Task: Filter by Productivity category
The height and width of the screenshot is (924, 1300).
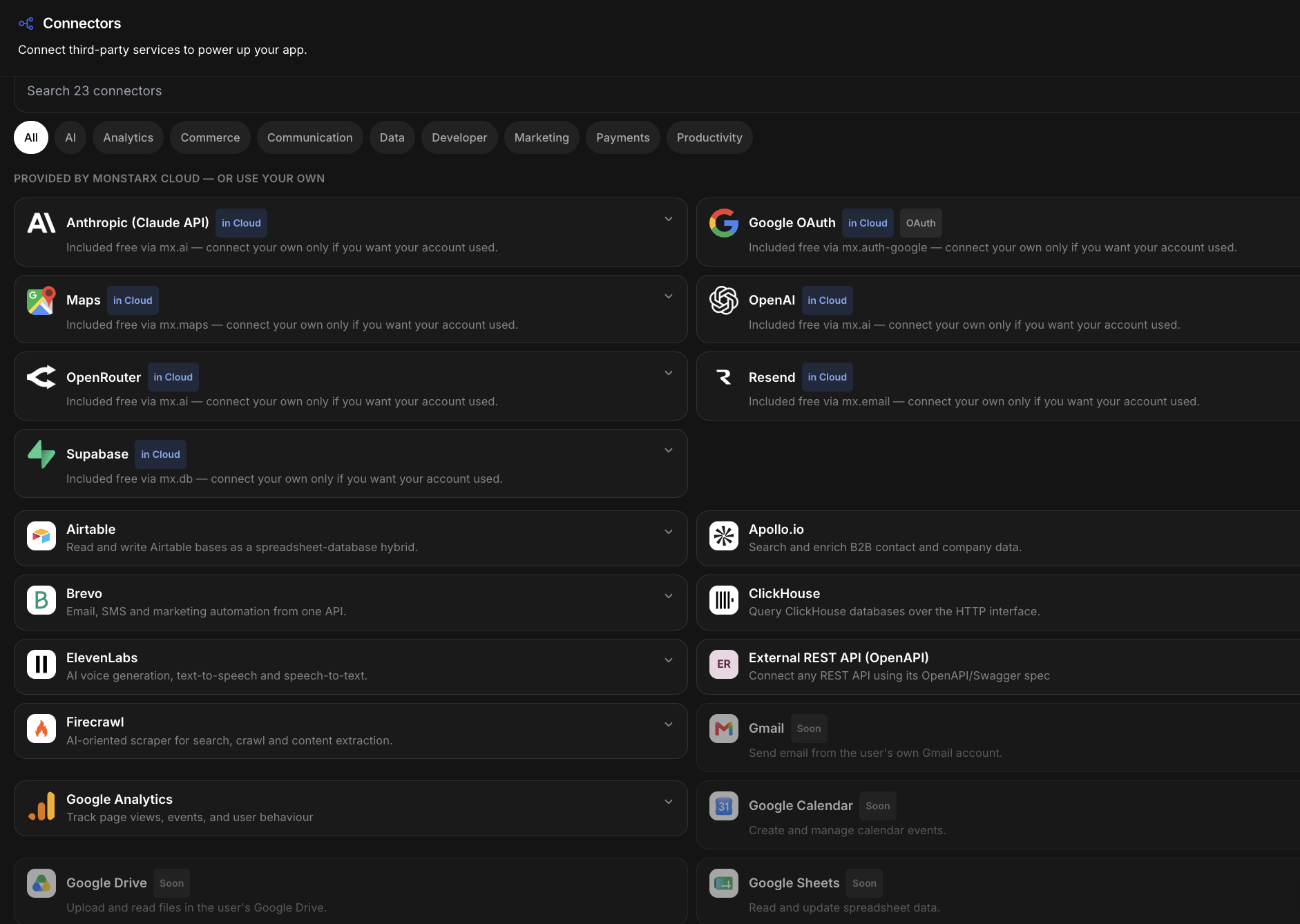Action: 709,137
